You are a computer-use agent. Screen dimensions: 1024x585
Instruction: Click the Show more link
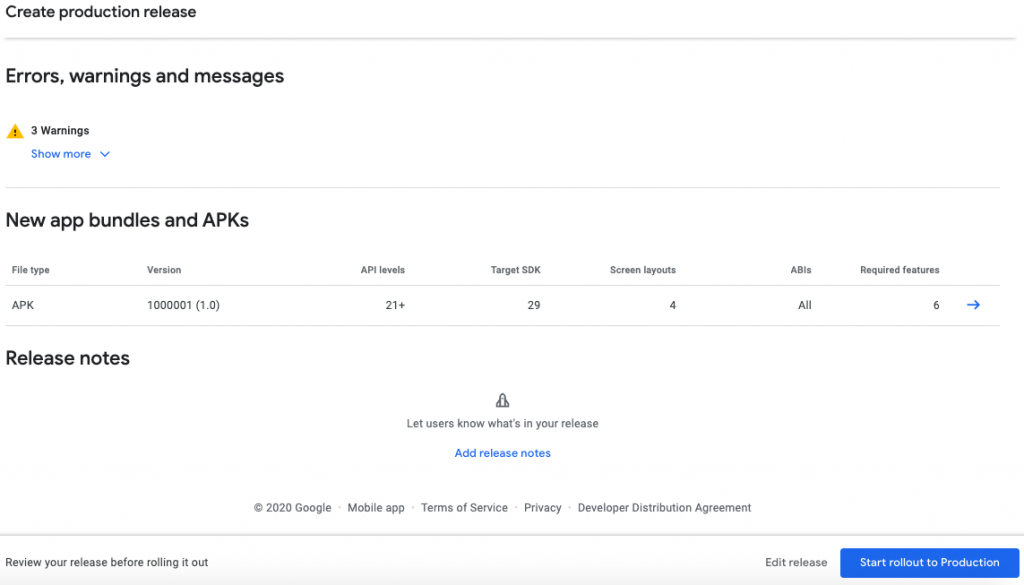(x=61, y=154)
